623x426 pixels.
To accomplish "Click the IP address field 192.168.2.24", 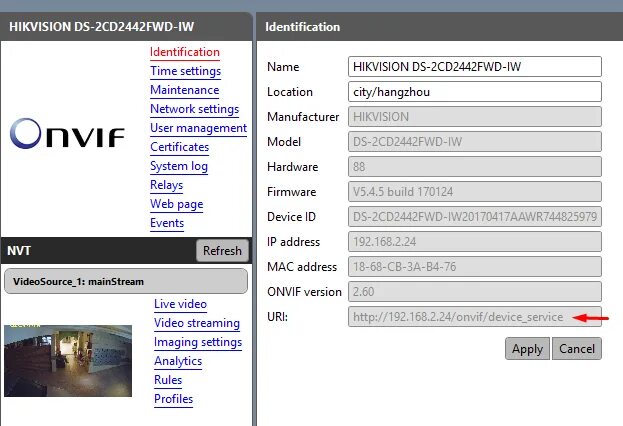I will click(475, 242).
